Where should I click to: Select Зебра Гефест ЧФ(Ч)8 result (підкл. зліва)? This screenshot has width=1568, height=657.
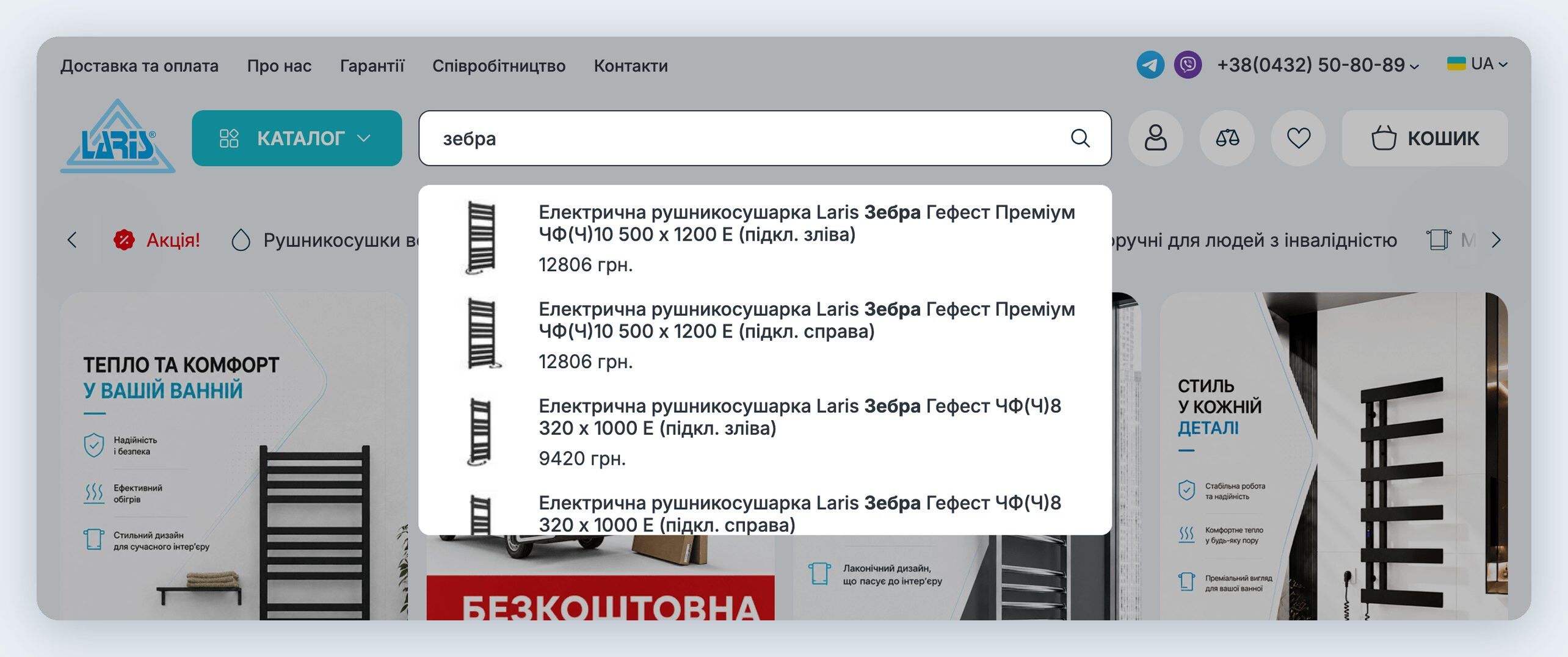(x=764, y=431)
